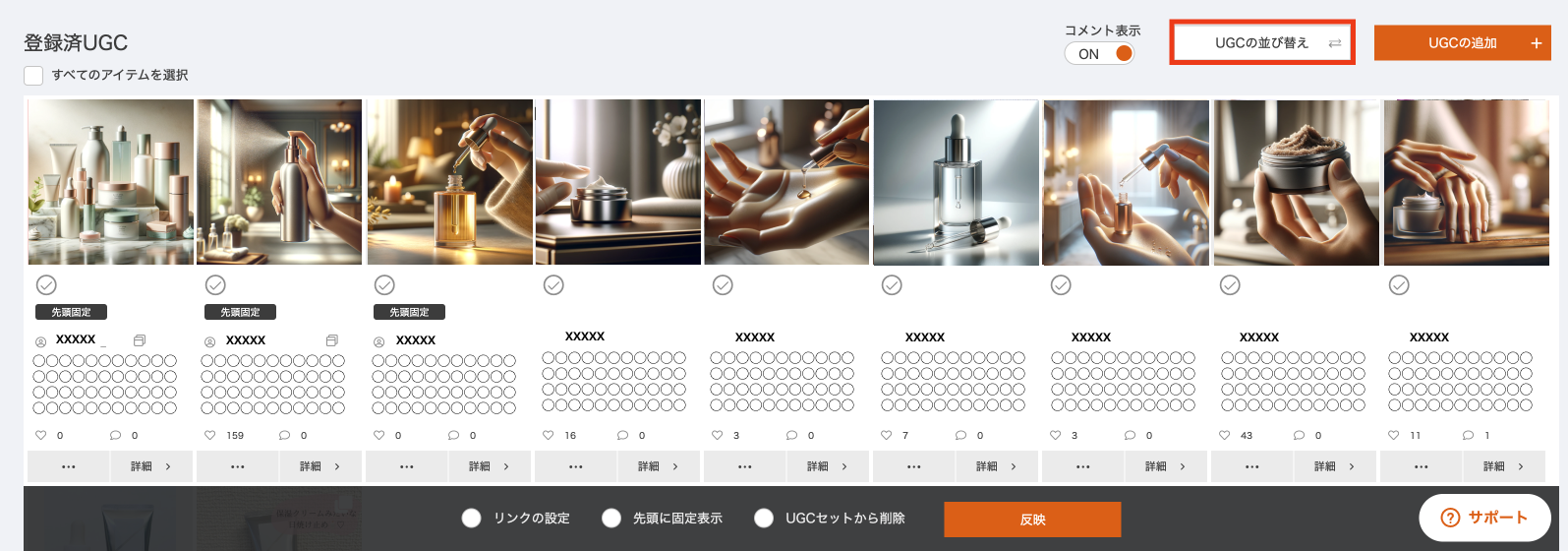1568x551 pixels.
Task: Click the UGCの並び替え sort button
Action: (1262, 43)
